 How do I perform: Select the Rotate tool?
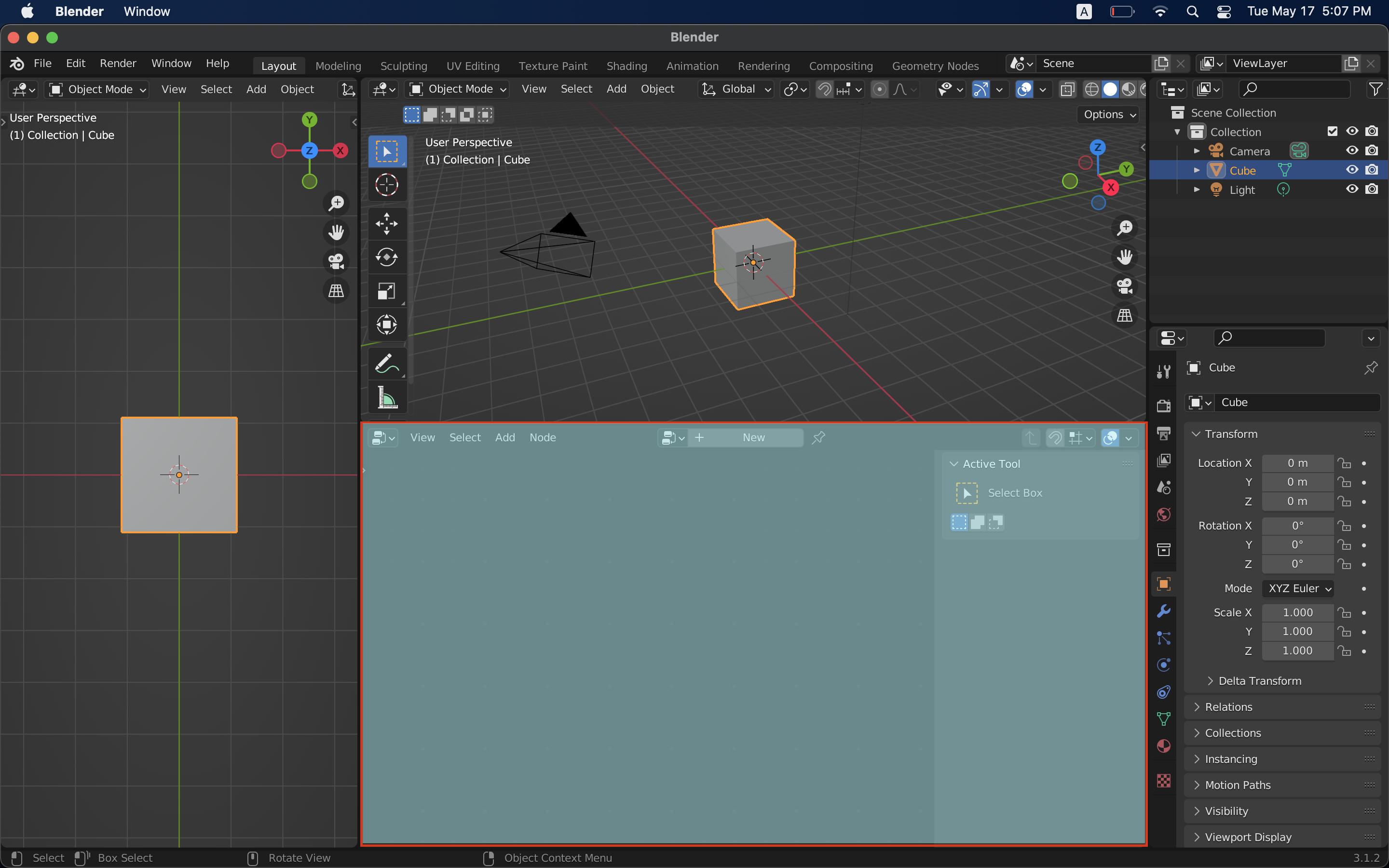click(386, 257)
